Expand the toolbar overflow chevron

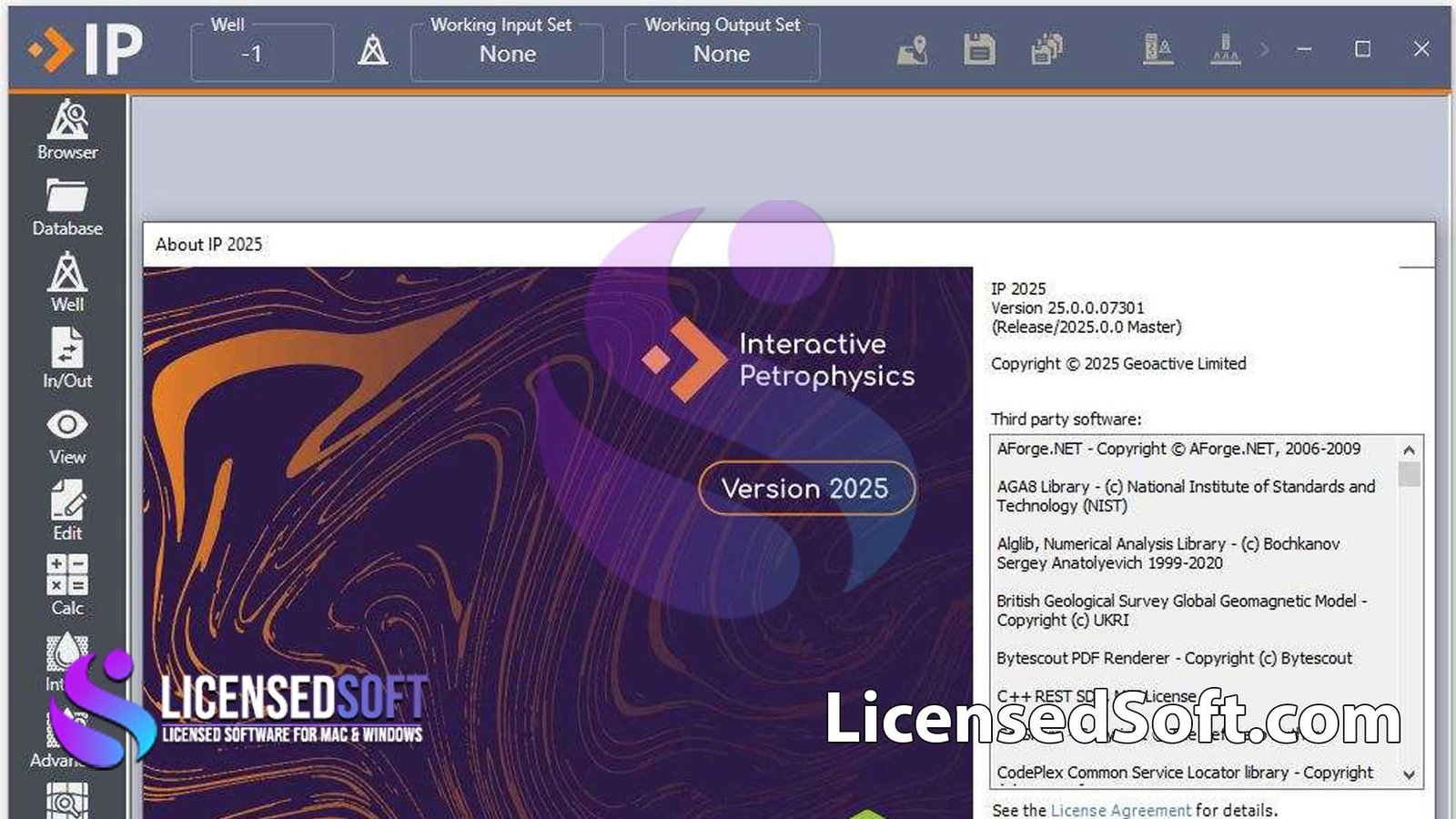(1264, 49)
